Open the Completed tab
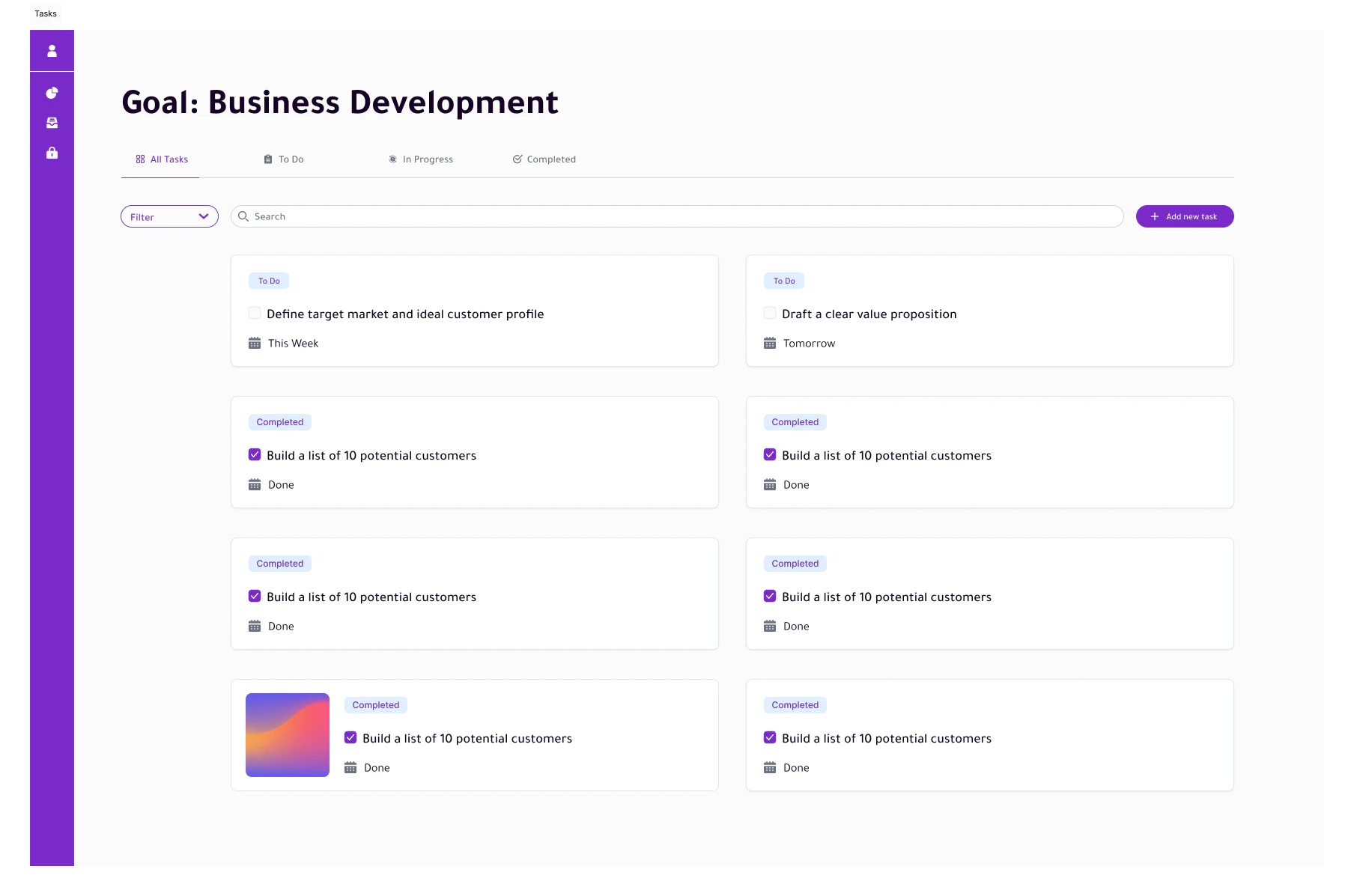Screen dimensions: 1354x896 [x=544, y=159]
